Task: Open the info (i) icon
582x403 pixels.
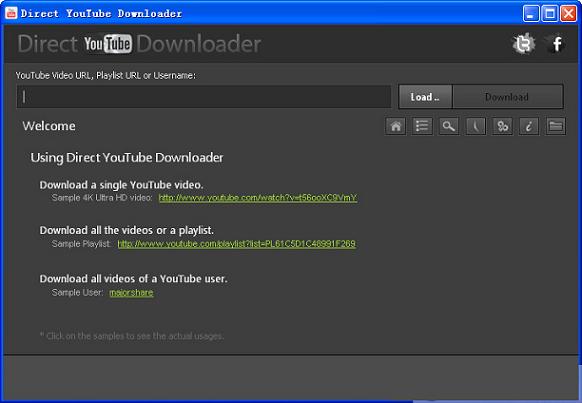Action: click(x=529, y=126)
